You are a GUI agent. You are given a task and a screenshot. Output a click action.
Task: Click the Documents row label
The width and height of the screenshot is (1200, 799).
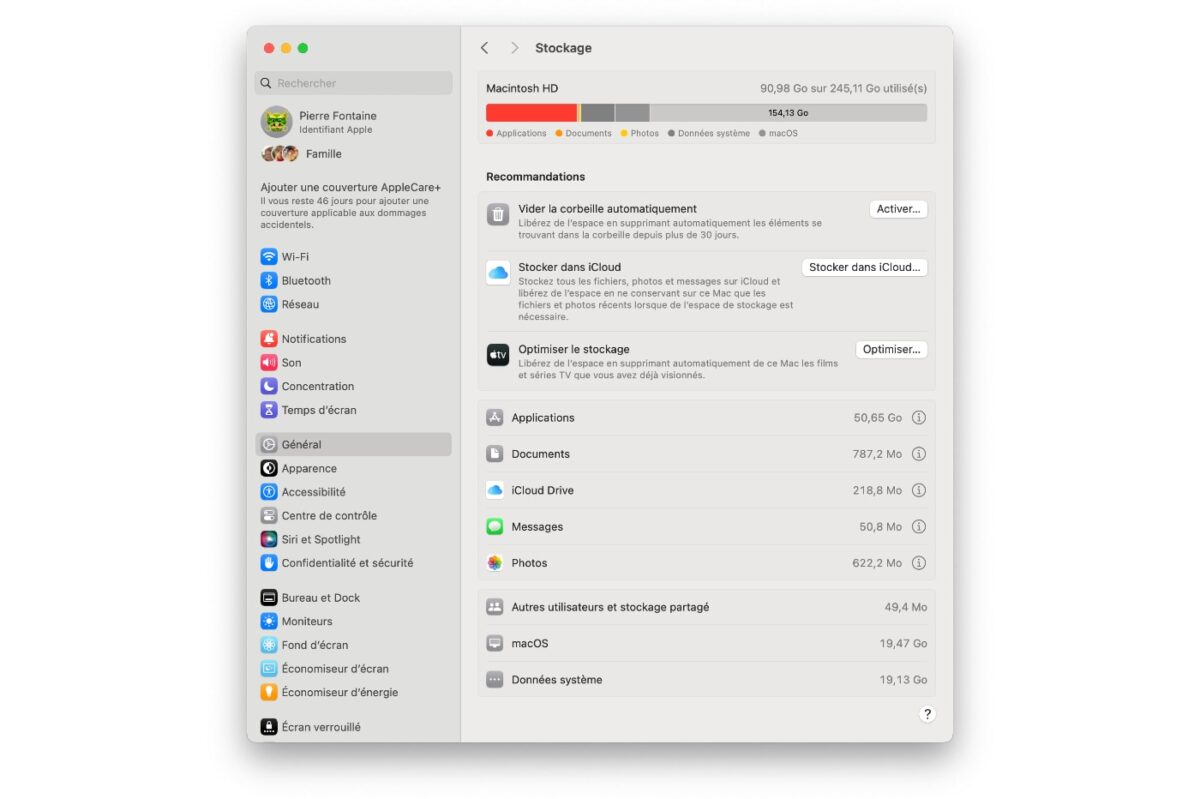coord(540,454)
